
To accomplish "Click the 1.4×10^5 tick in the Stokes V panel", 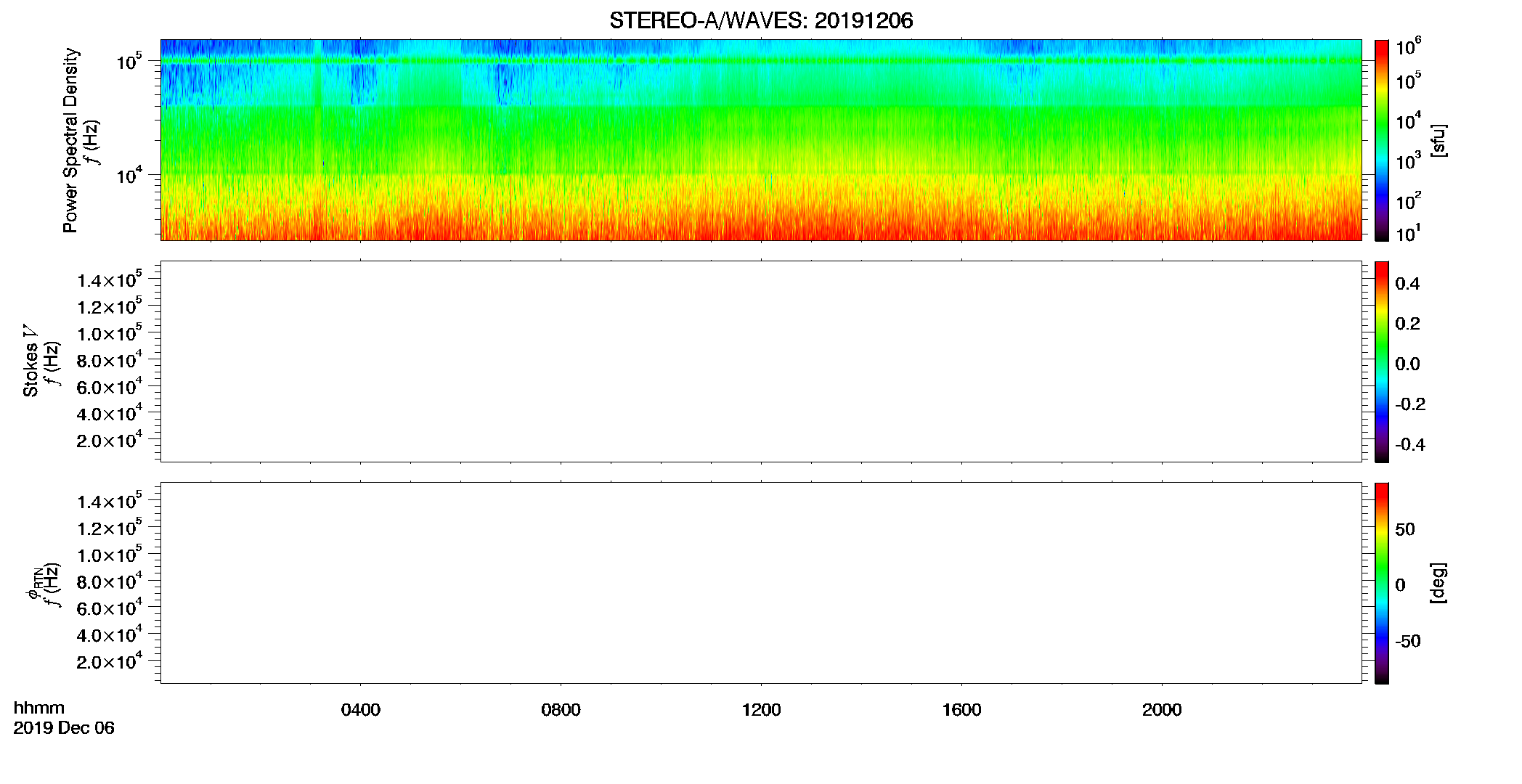I will tap(110, 279).
